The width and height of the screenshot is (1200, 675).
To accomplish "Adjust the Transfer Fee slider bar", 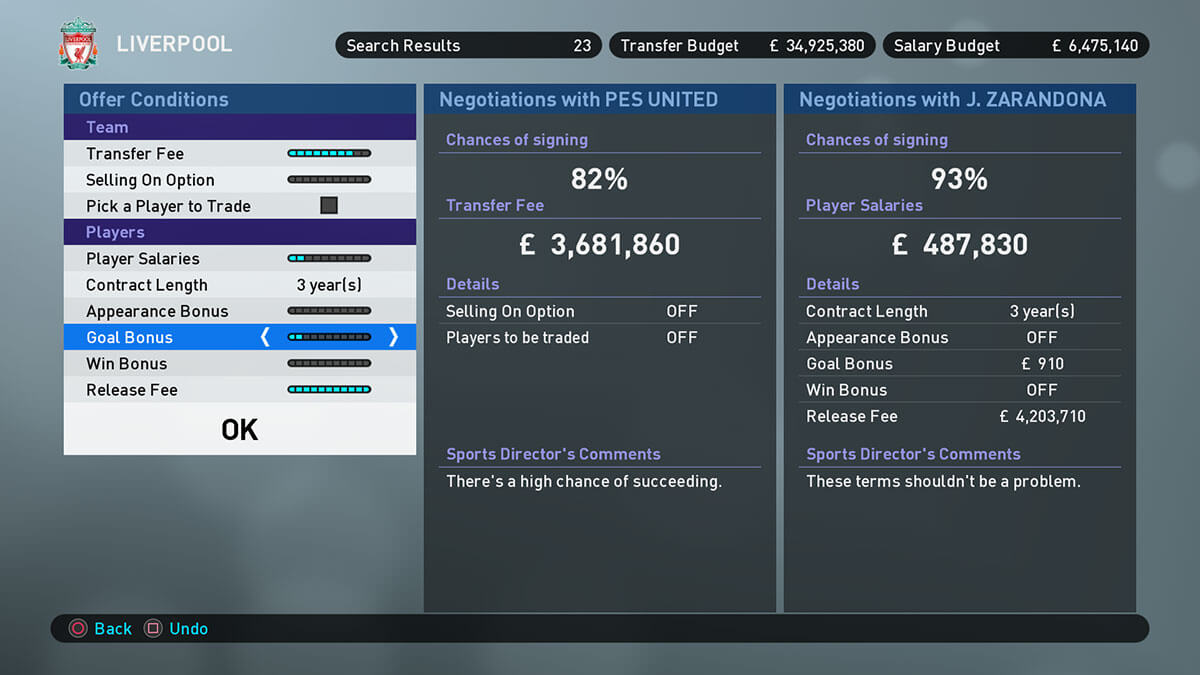I will coord(329,154).
